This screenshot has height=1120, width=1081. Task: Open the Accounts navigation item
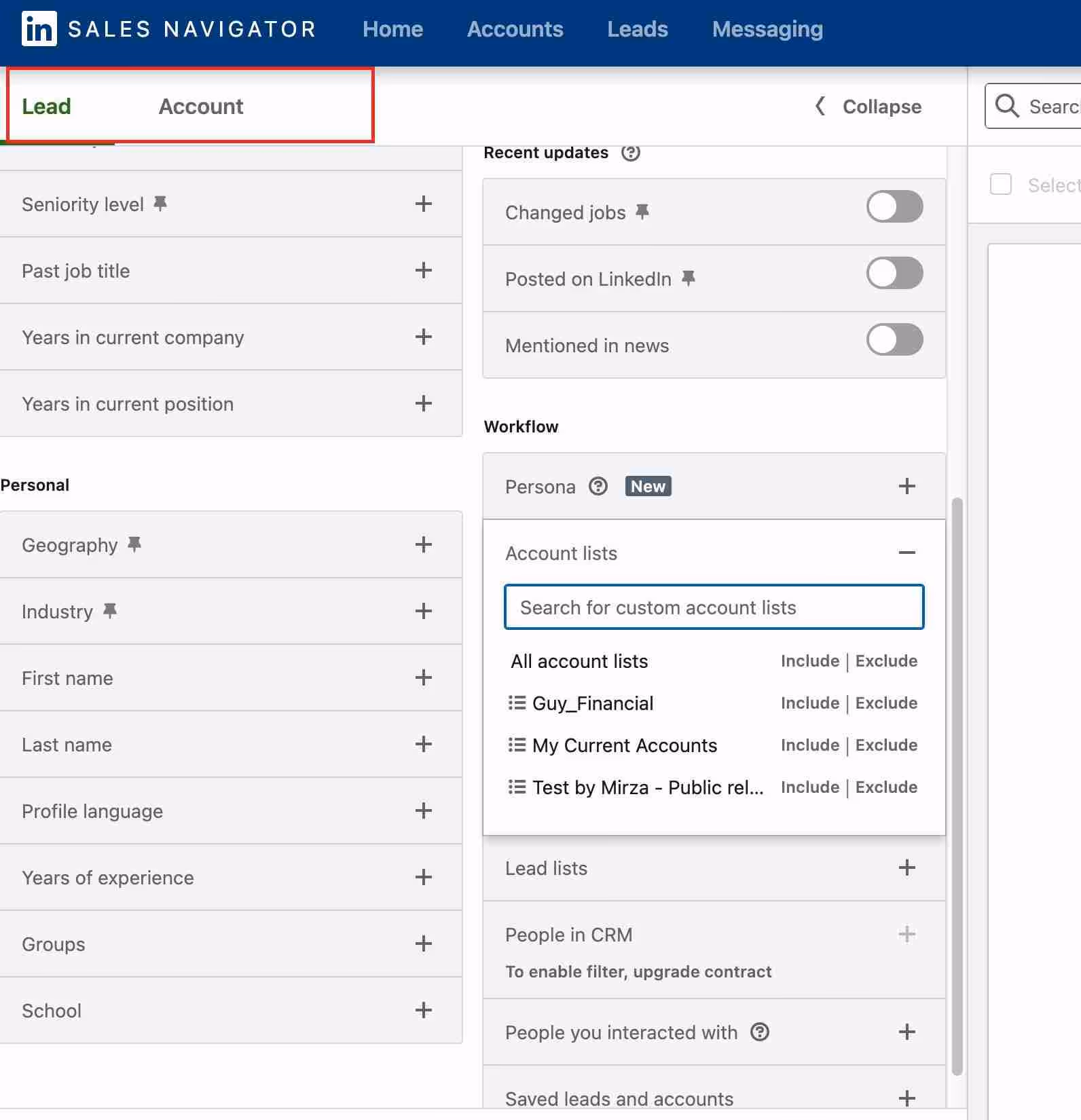pyautogui.click(x=515, y=29)
